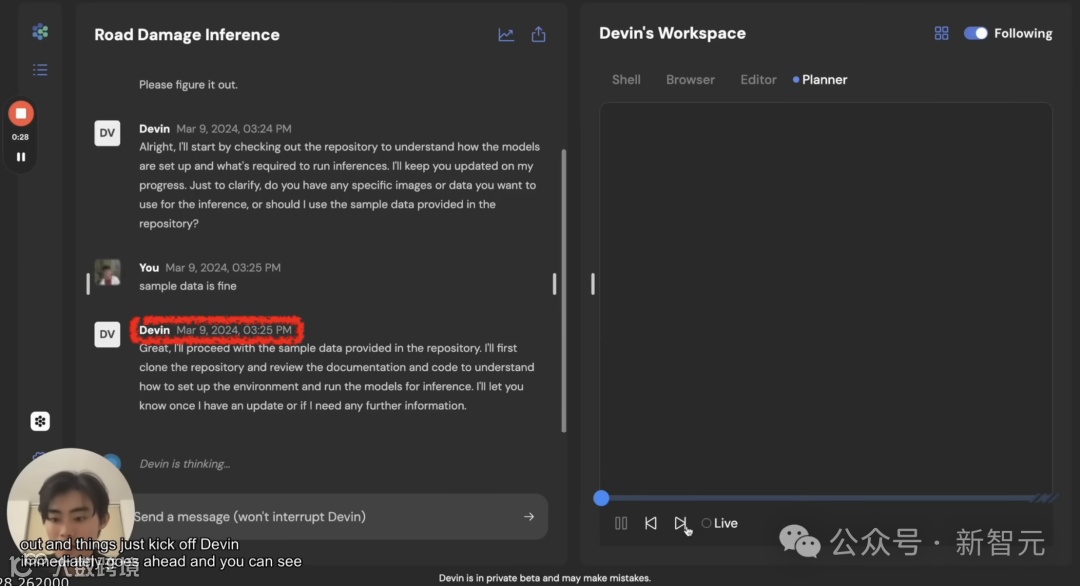Viewport: 1080px width, 586px height.
Task: Pause the recording timer
Action: click(21, 157)
